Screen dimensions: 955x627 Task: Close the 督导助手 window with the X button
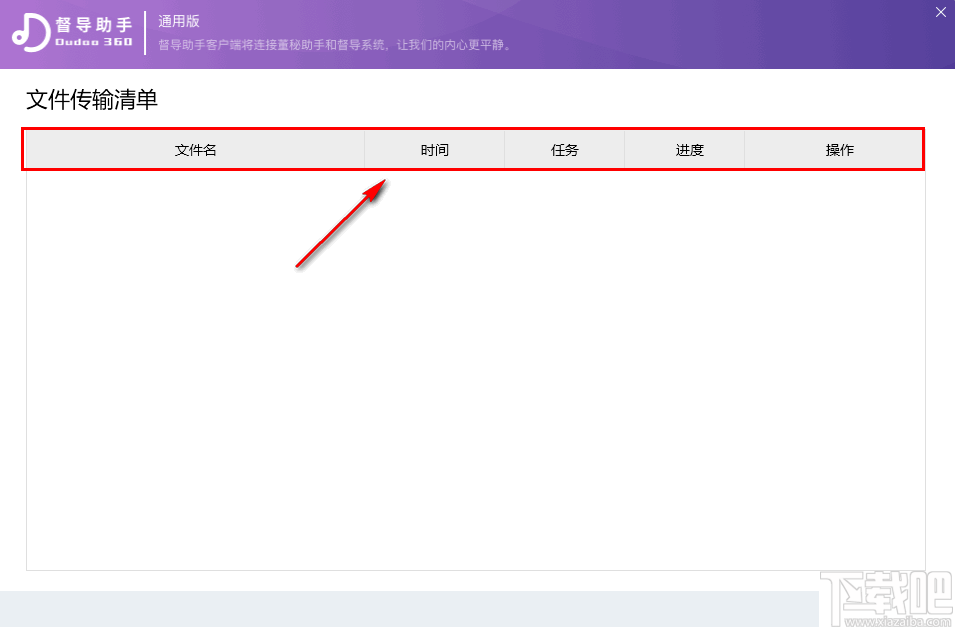(939, 12)
